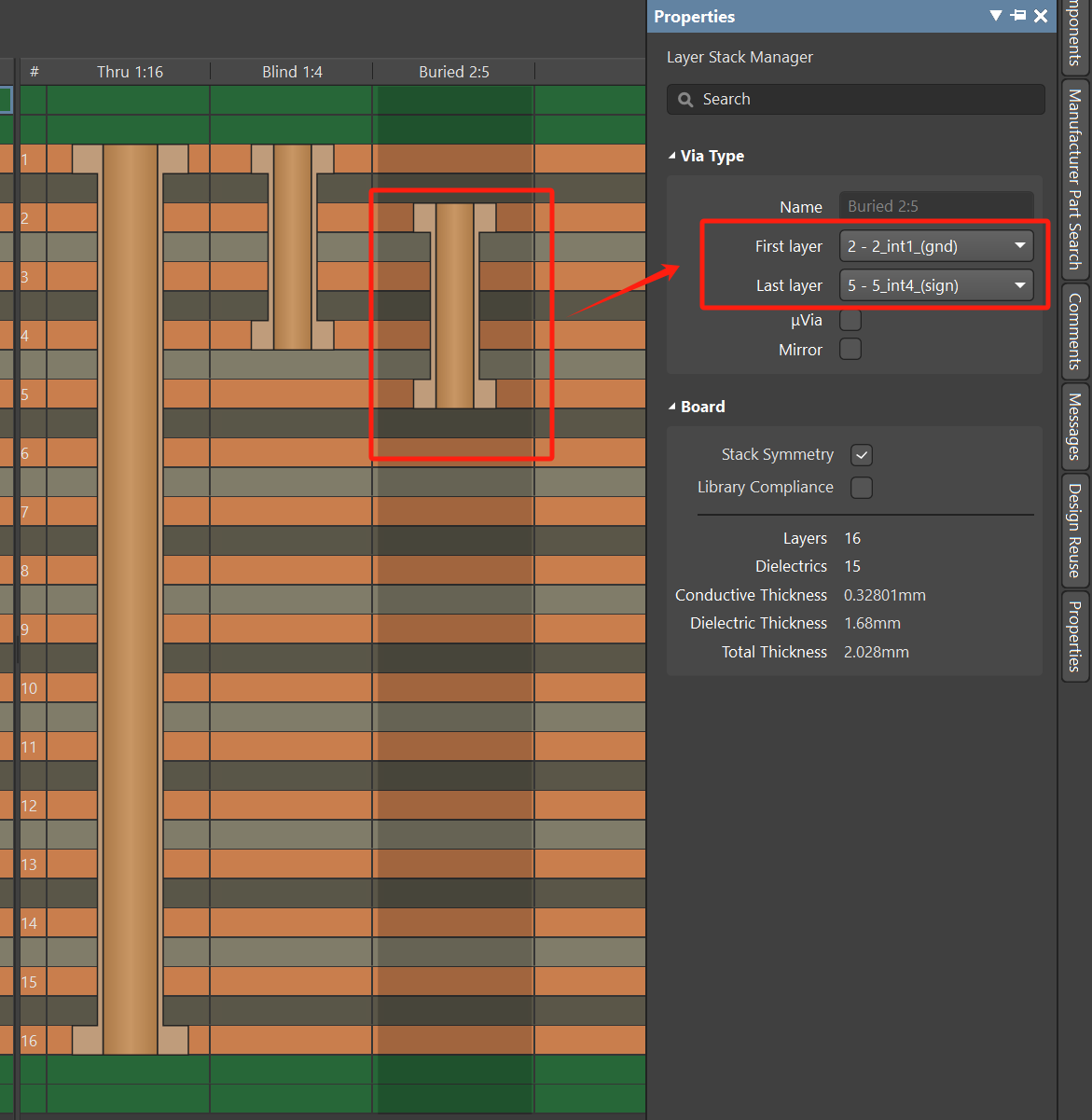Collapse the Board section
This screenshot has width=1092, height=1120.
[672, 407]
